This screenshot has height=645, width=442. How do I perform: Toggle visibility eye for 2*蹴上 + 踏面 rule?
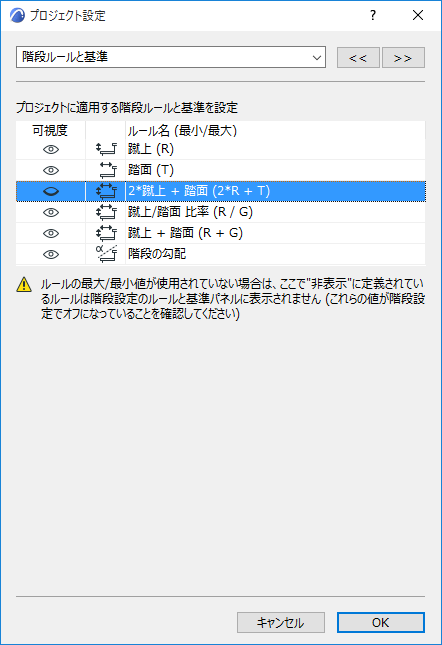51,191
